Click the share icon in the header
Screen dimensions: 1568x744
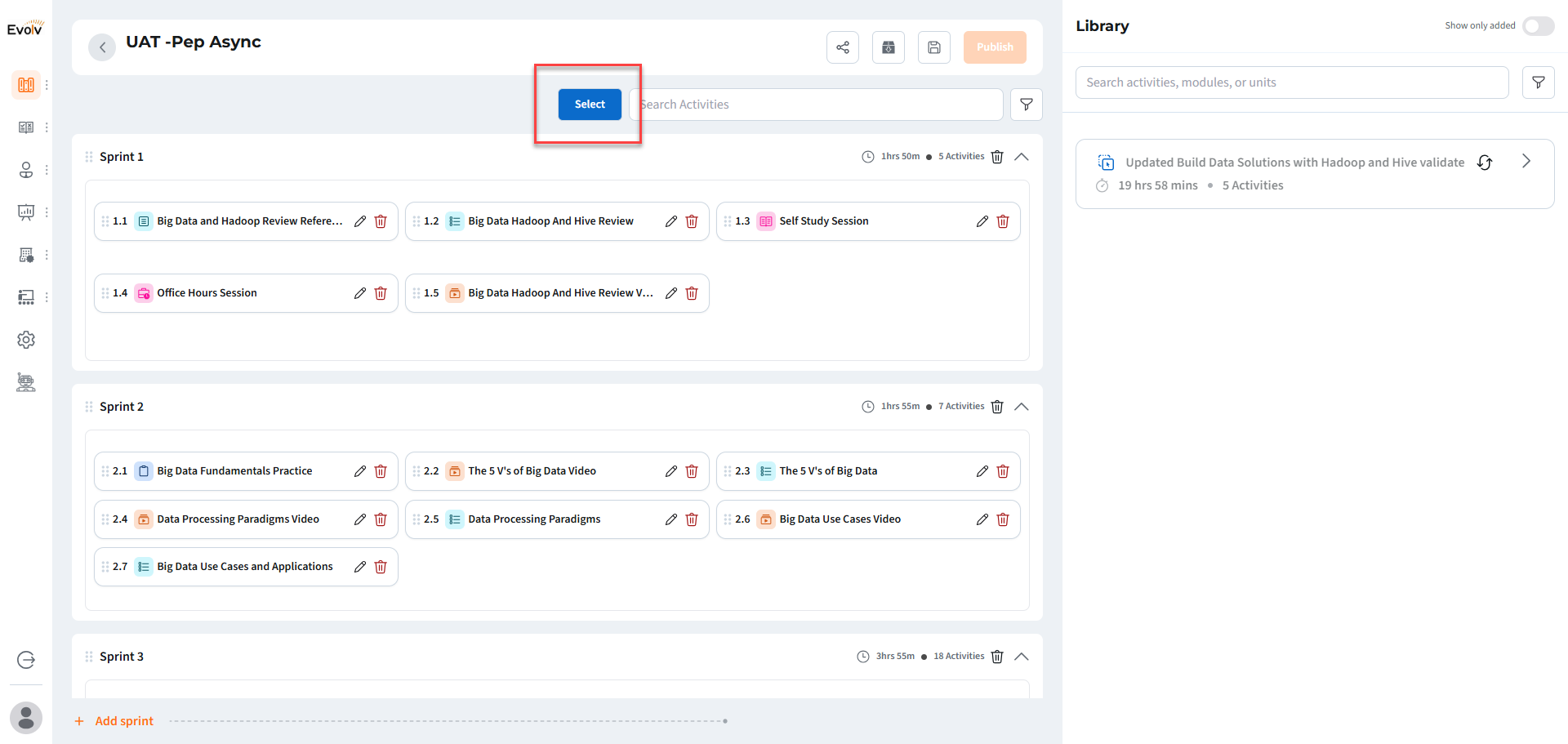pos(843,47)
